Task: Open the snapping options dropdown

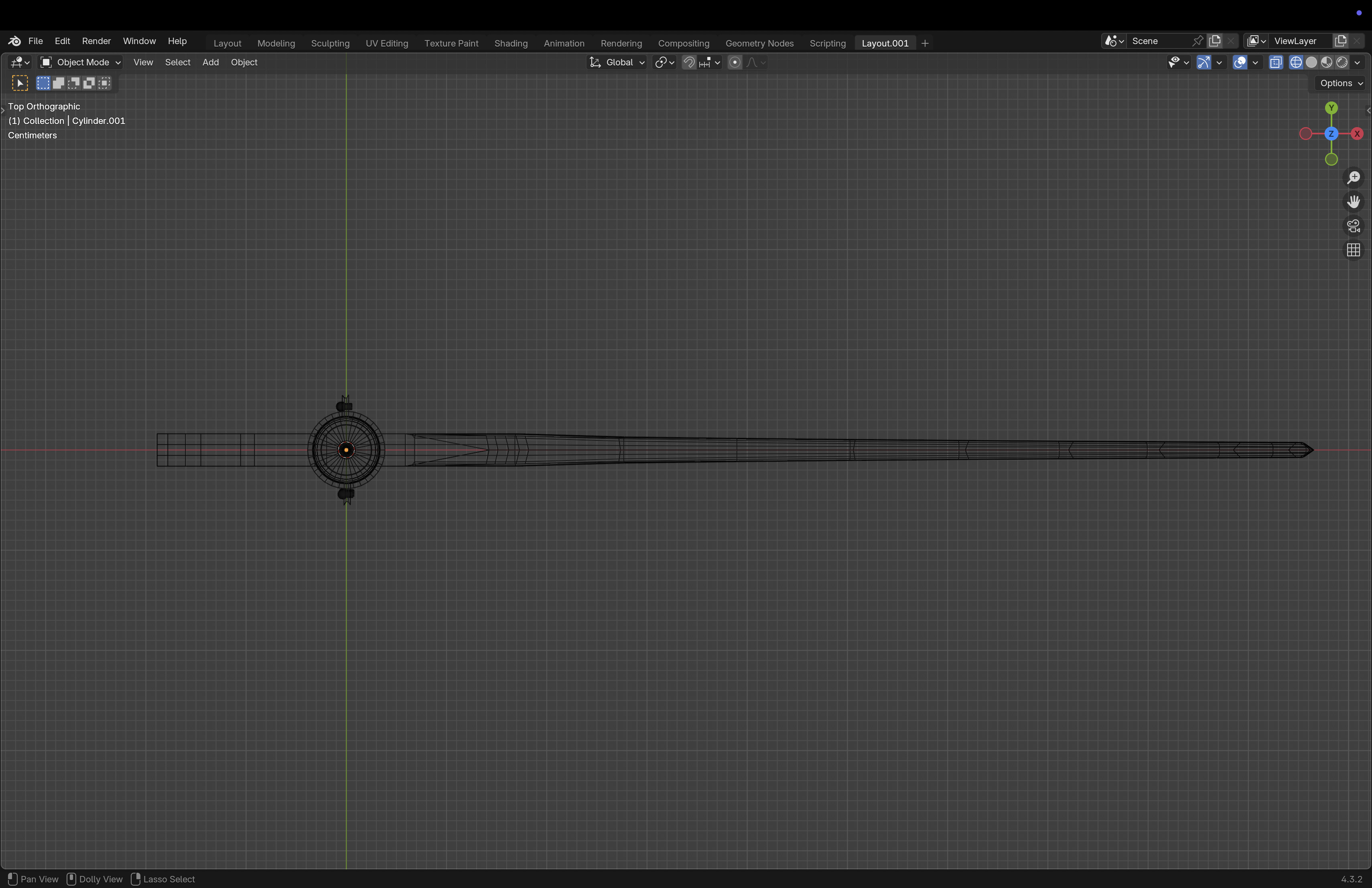Action: point(710,62)
